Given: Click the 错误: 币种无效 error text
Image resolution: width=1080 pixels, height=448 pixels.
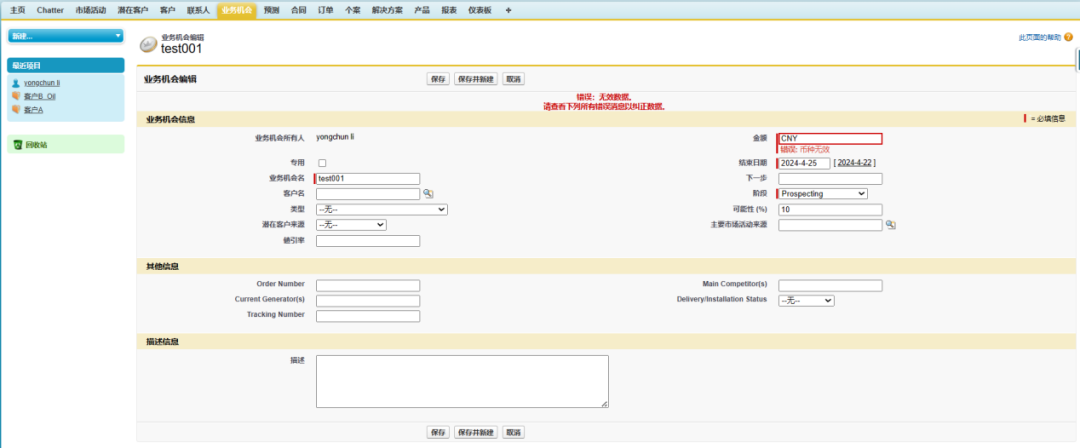Looking at the screenshot, I should pyautogui.click(x=804, y=150).
